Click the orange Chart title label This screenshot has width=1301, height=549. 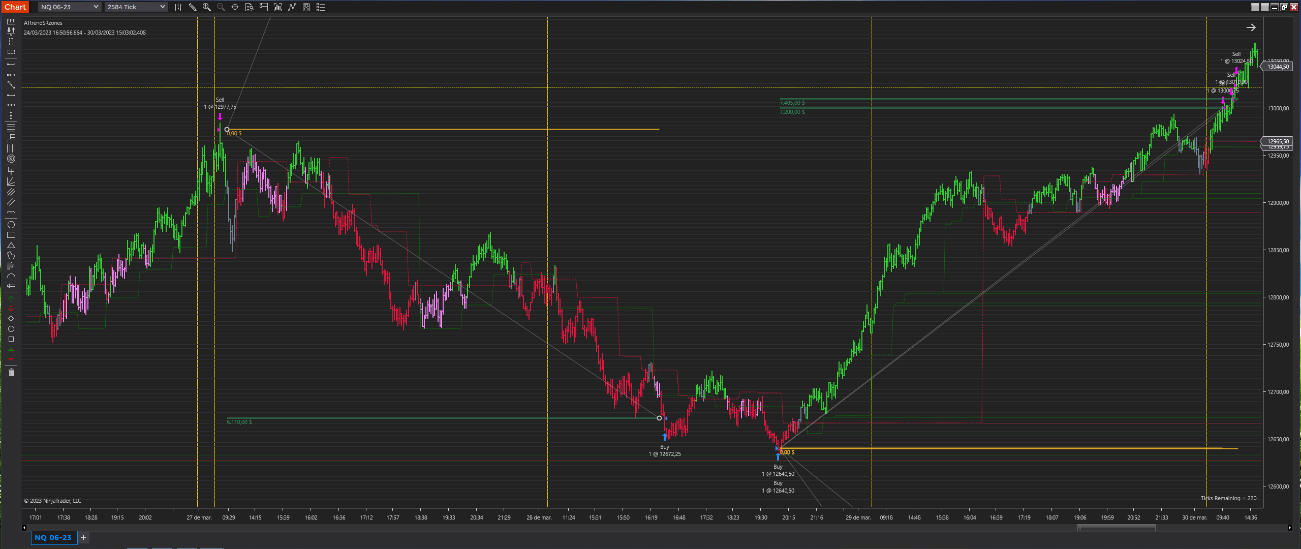[15, 7]
